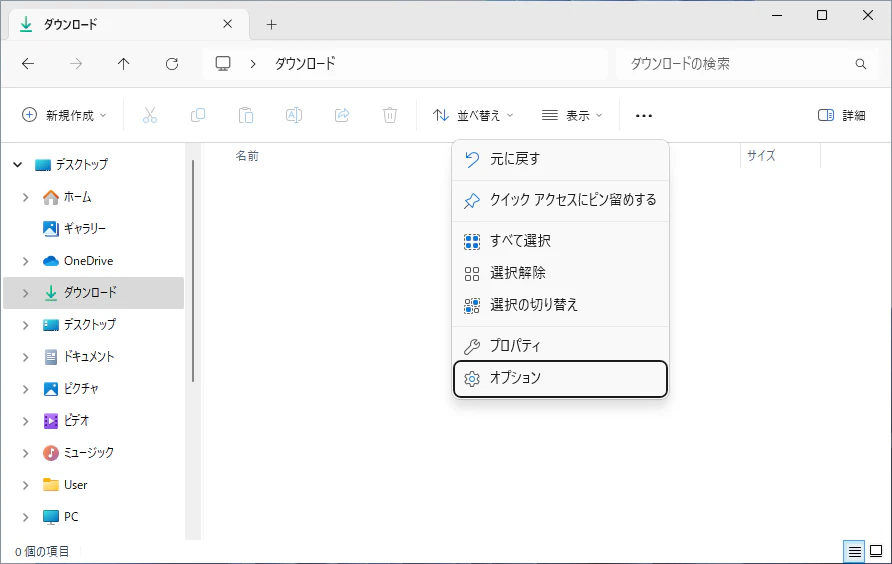Image resolution: width=892 pixels, height=564 pixels.
Task: Add a new tab with plus button
Action: coord(271,24)
